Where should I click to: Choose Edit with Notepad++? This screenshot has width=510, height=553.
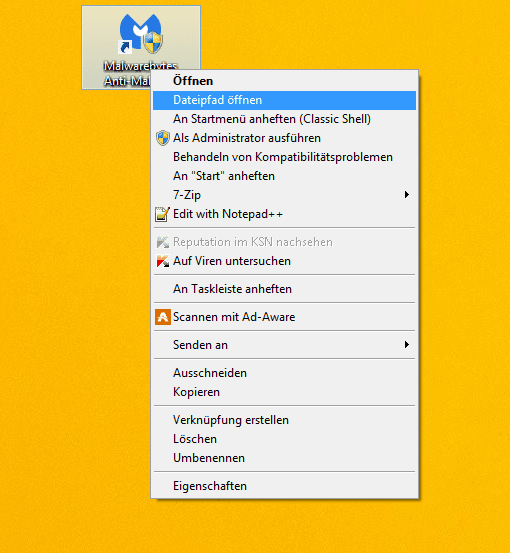(284, 214)
